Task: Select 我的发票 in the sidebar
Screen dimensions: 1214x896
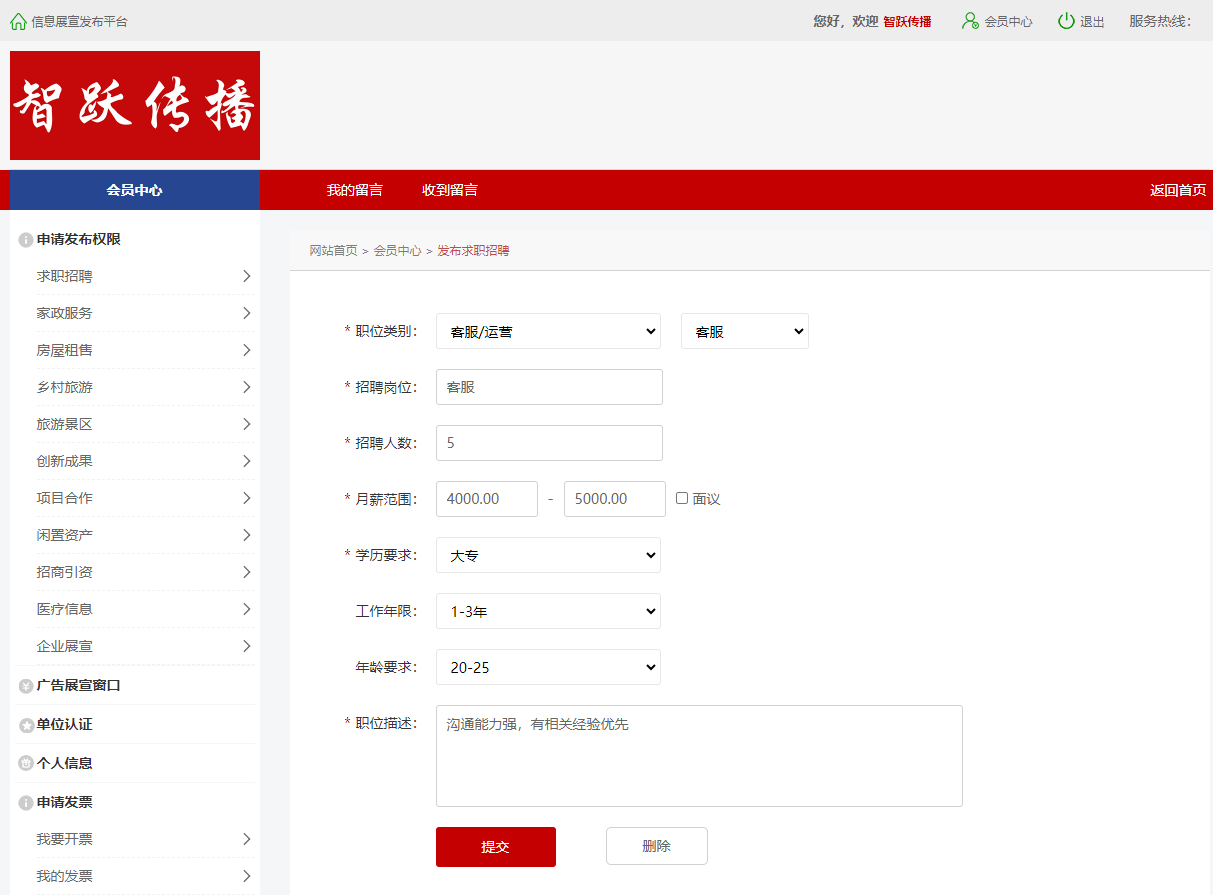Action: click(65, 876)
